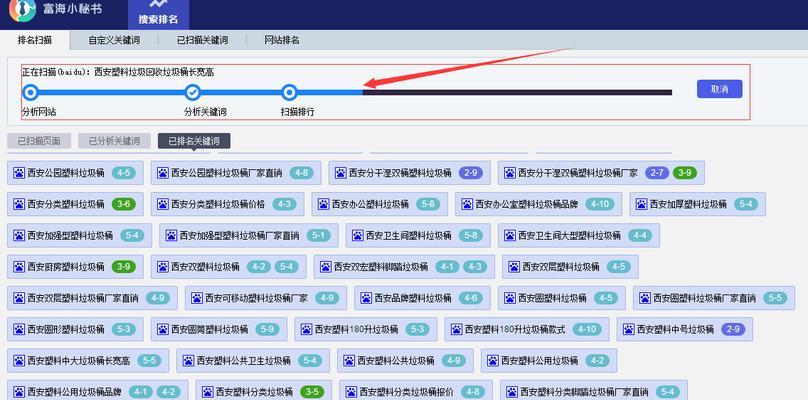Select the 网站排名 tab
The width and height of the screenshot is (808, 400).
282,40
